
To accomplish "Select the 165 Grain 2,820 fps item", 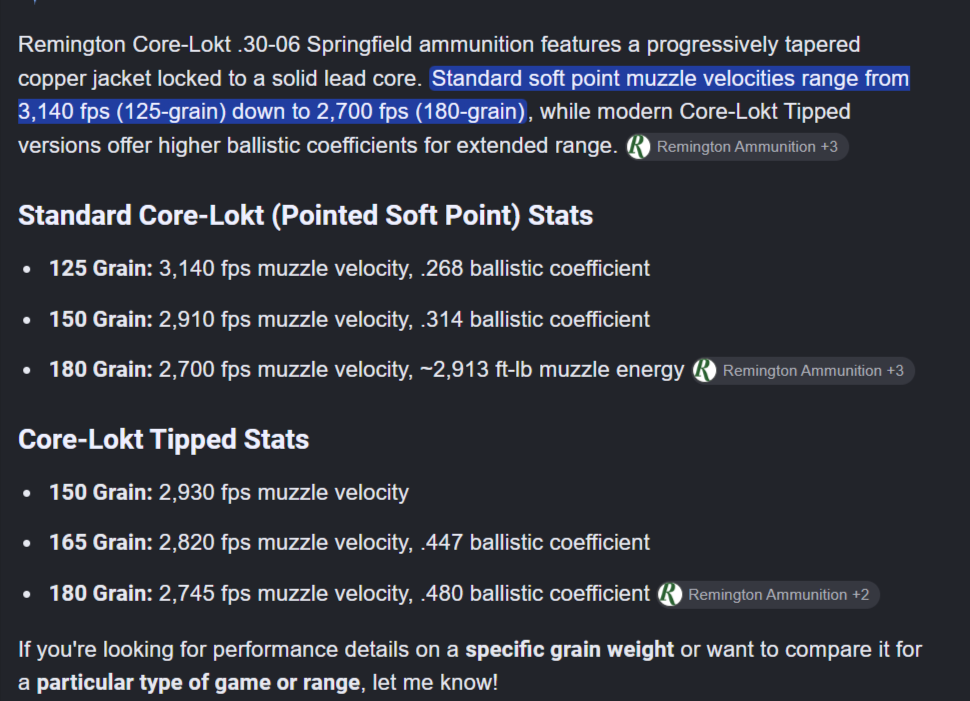I will click(350, 543).
